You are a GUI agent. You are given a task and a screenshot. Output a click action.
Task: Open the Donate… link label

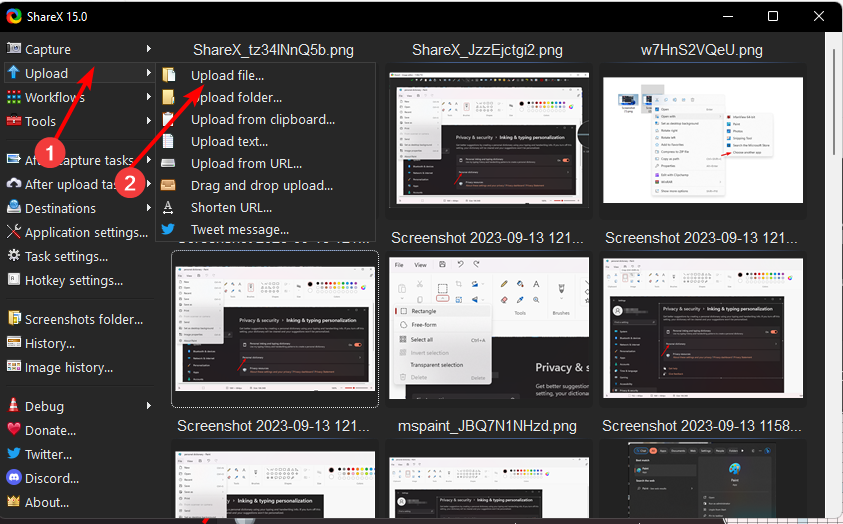(x=51, y=430)
